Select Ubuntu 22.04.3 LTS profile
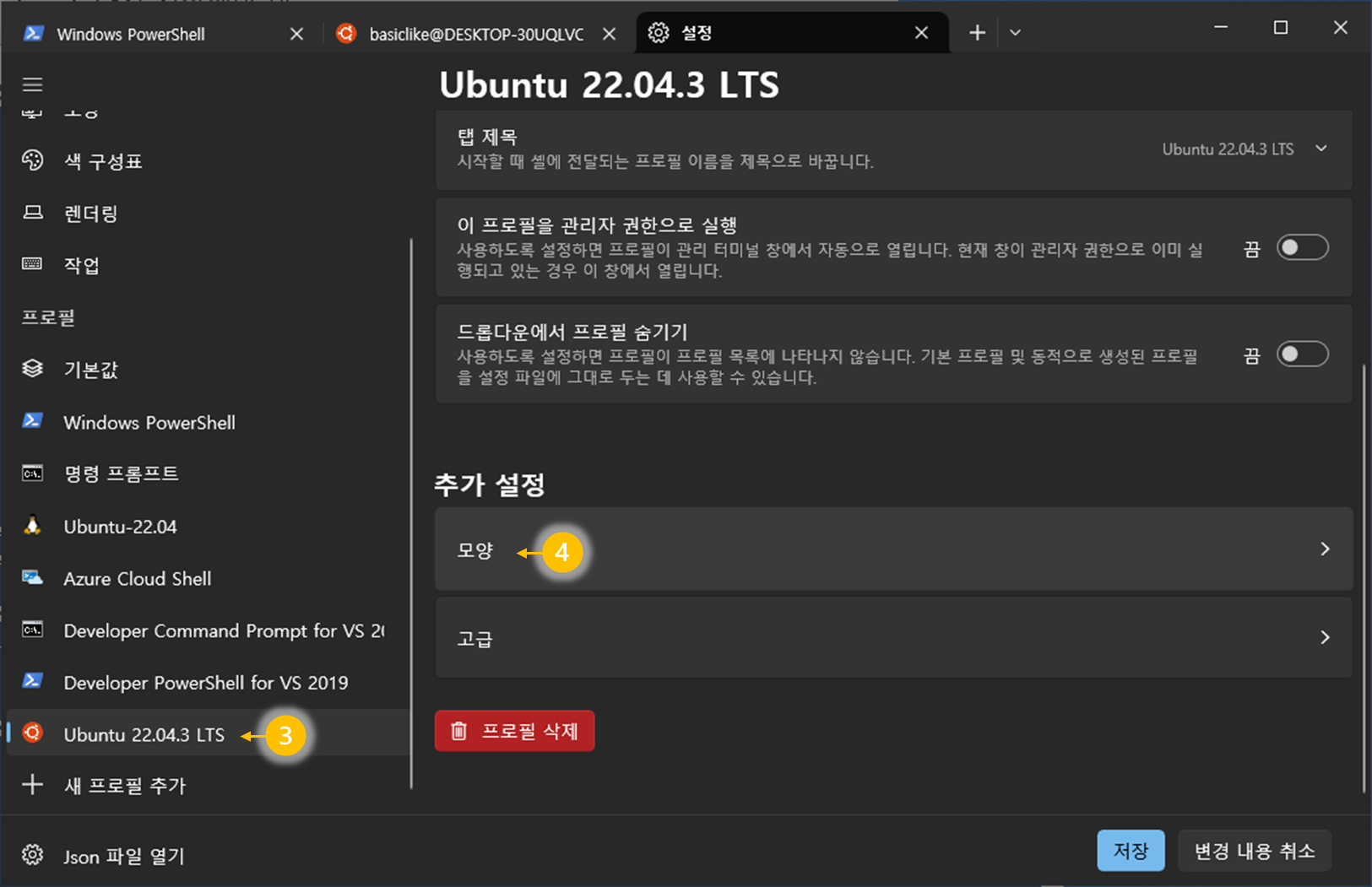 [207, 733]
